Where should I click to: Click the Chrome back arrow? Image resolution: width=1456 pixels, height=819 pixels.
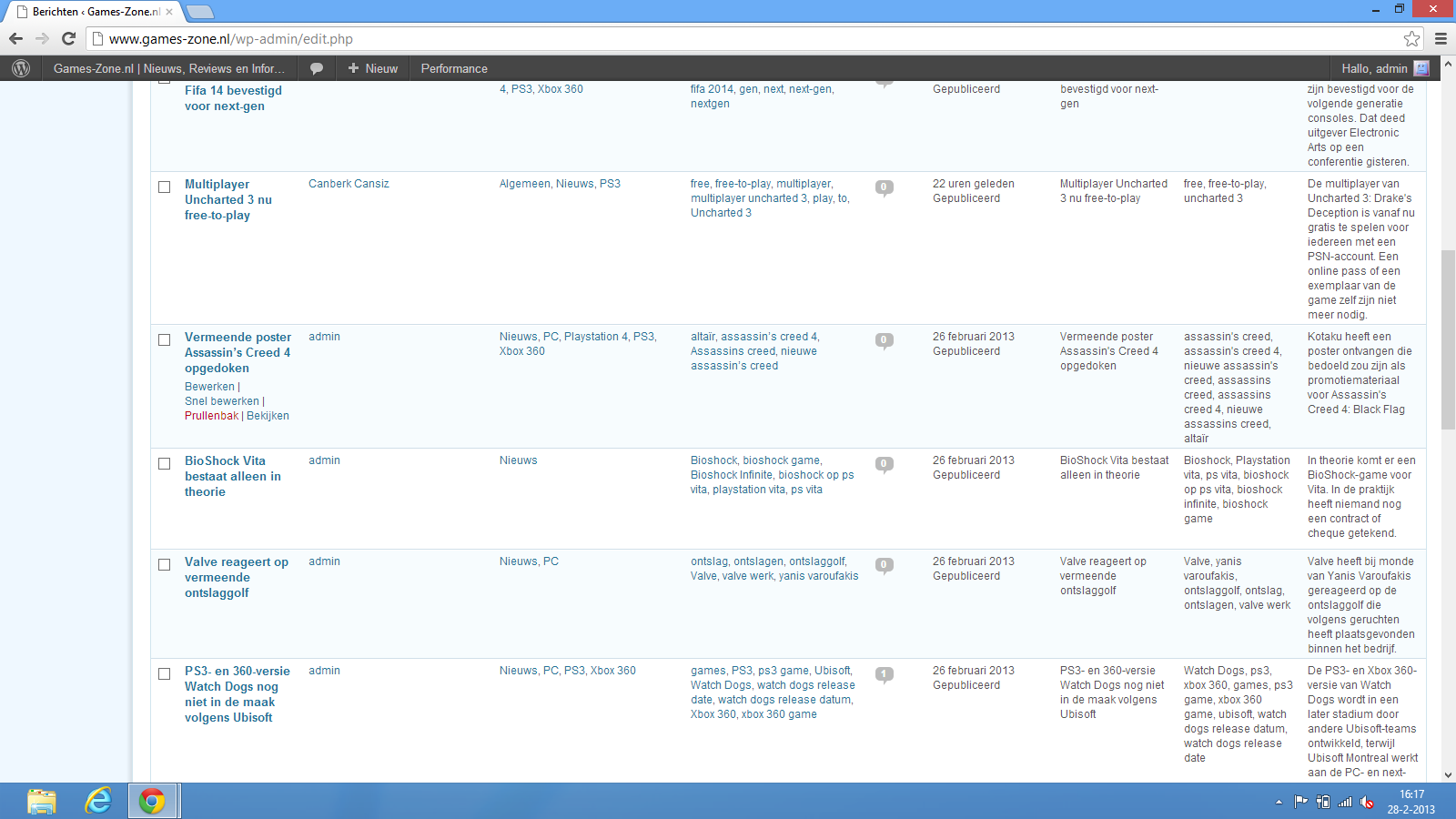15,38
